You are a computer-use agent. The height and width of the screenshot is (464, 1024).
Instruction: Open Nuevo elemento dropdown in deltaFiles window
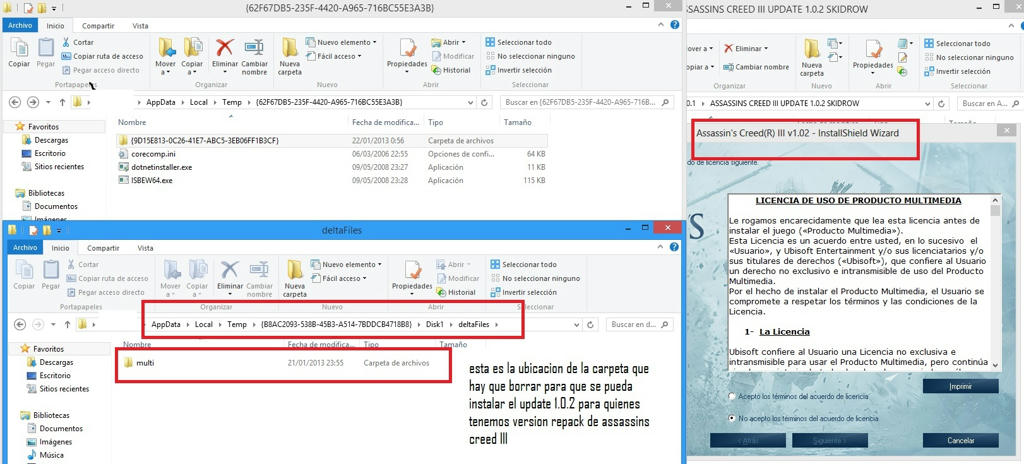click(346, 265)
